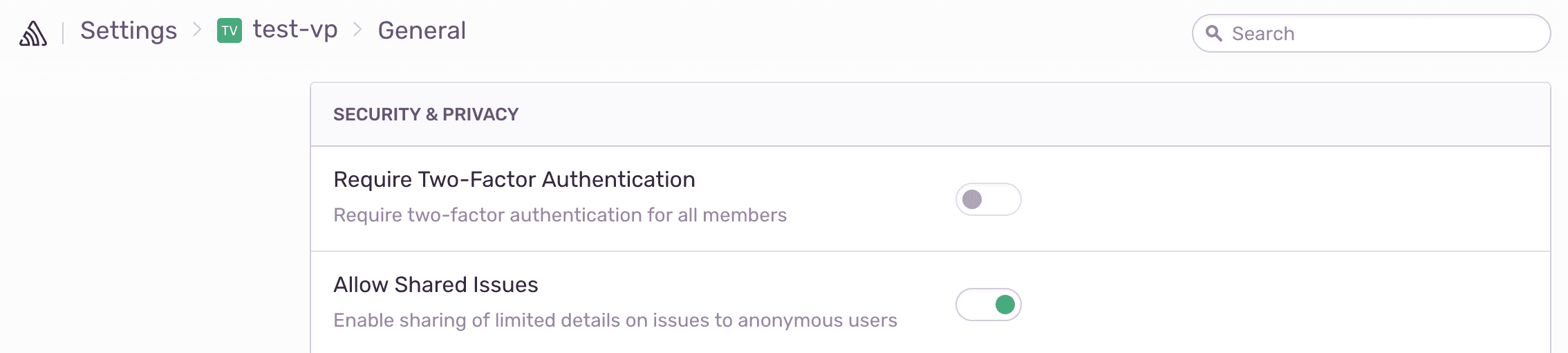1568x353 pixels.
Task: Click the magnifying glass search icon
Action: pyautogui.click(x=1214, y=33)
